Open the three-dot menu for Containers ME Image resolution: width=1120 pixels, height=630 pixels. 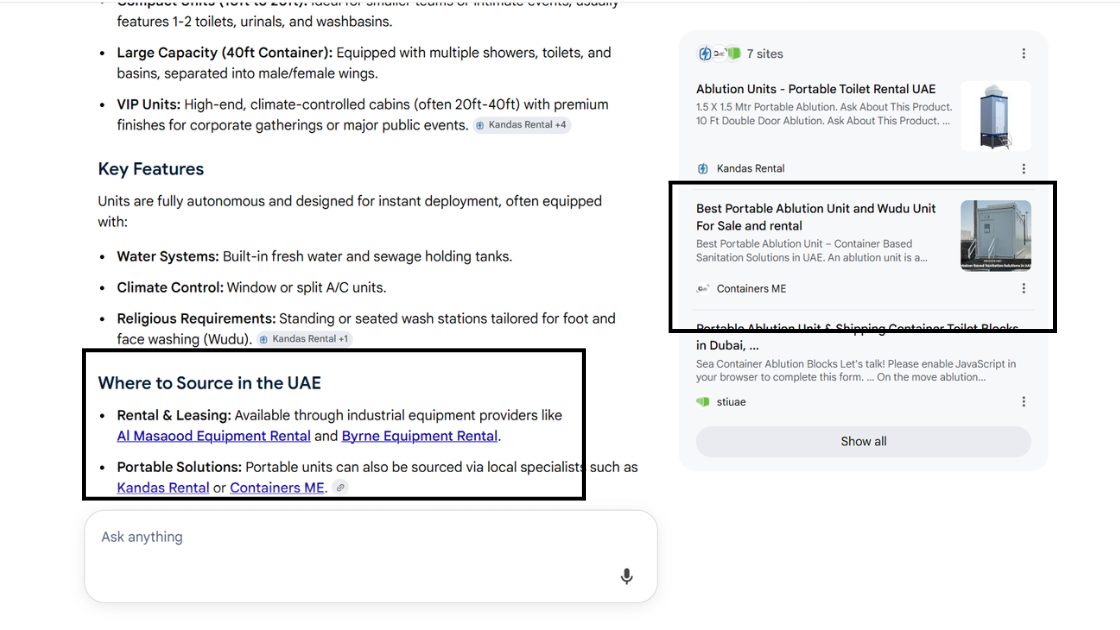click(x=1024, y=289)
